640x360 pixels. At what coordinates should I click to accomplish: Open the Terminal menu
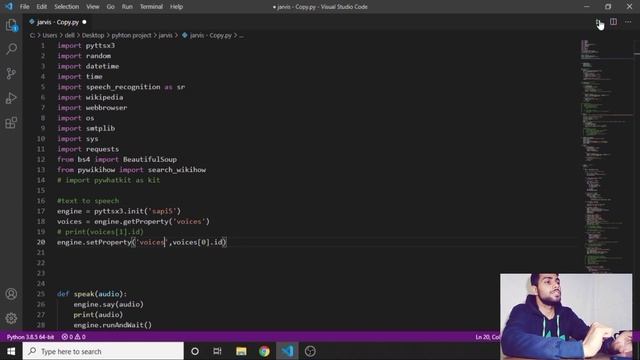coord(151,7)
